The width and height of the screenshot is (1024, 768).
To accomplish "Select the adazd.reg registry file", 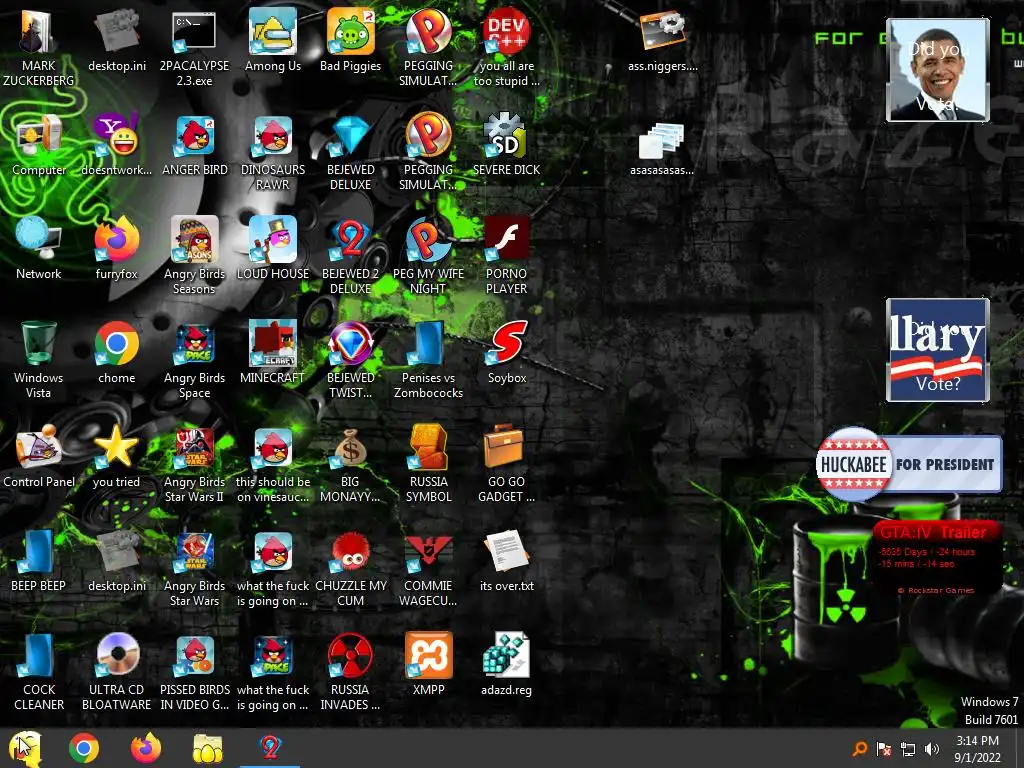I will point(507,664).
